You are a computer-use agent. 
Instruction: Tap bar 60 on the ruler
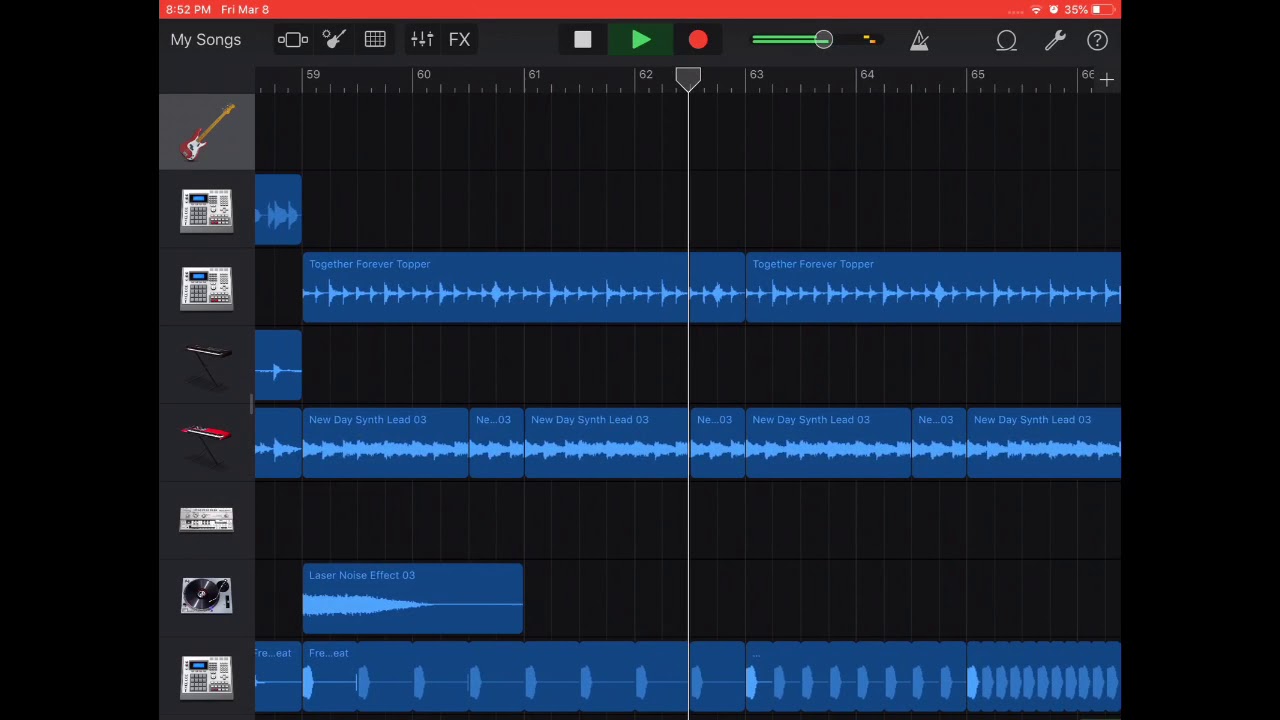pos(424,75)
